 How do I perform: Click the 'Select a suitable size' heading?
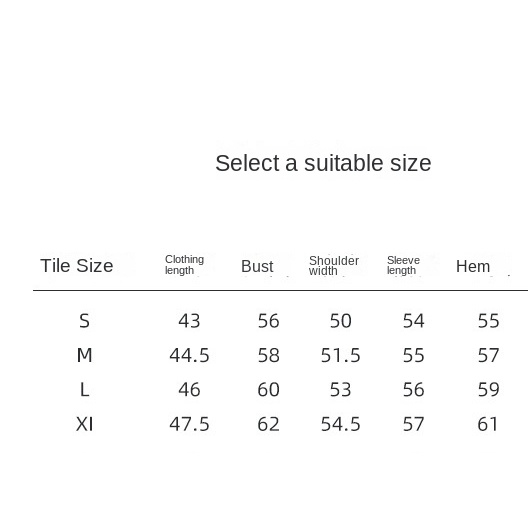323,163
